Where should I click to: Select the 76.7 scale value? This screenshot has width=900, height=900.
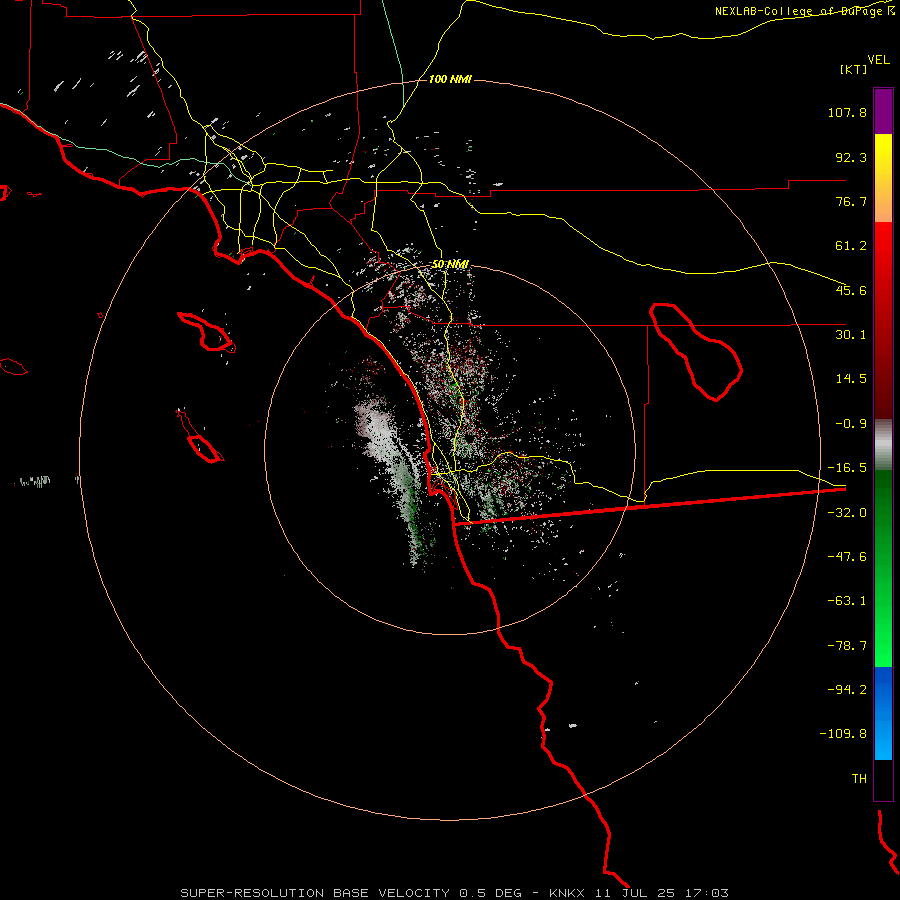pos(851,201)
